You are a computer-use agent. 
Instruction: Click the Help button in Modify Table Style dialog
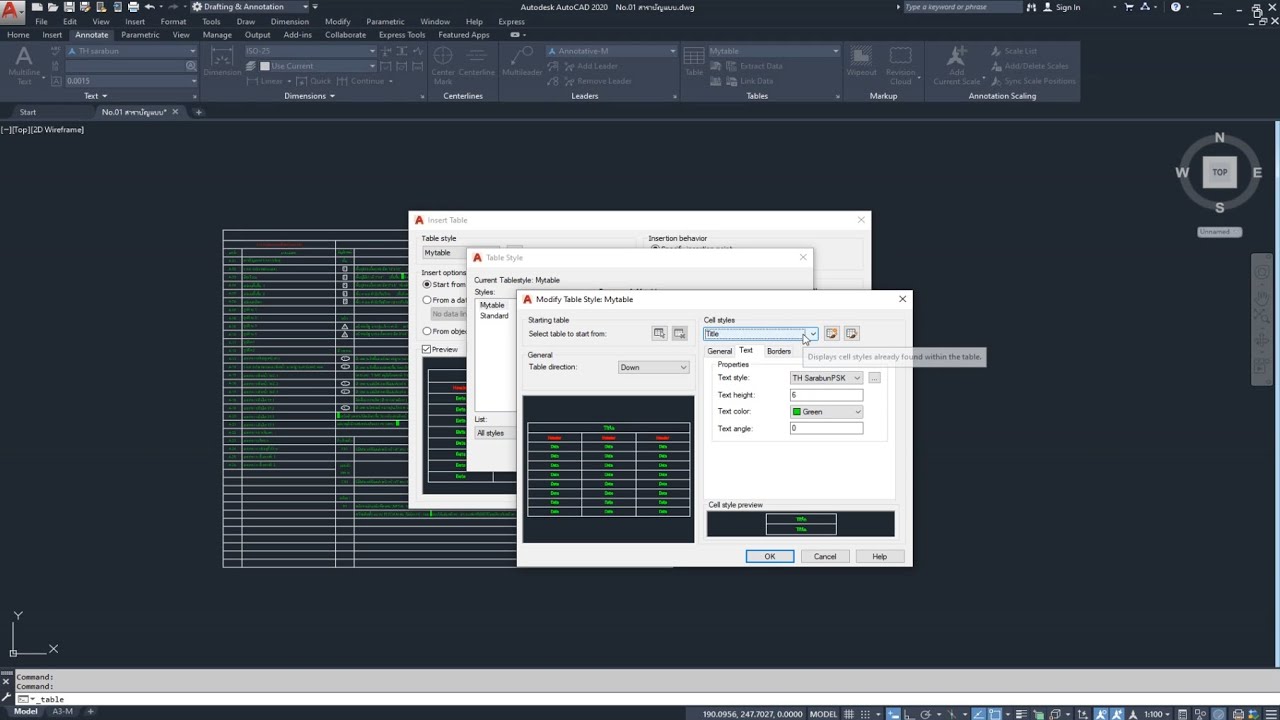pos(879,556)
